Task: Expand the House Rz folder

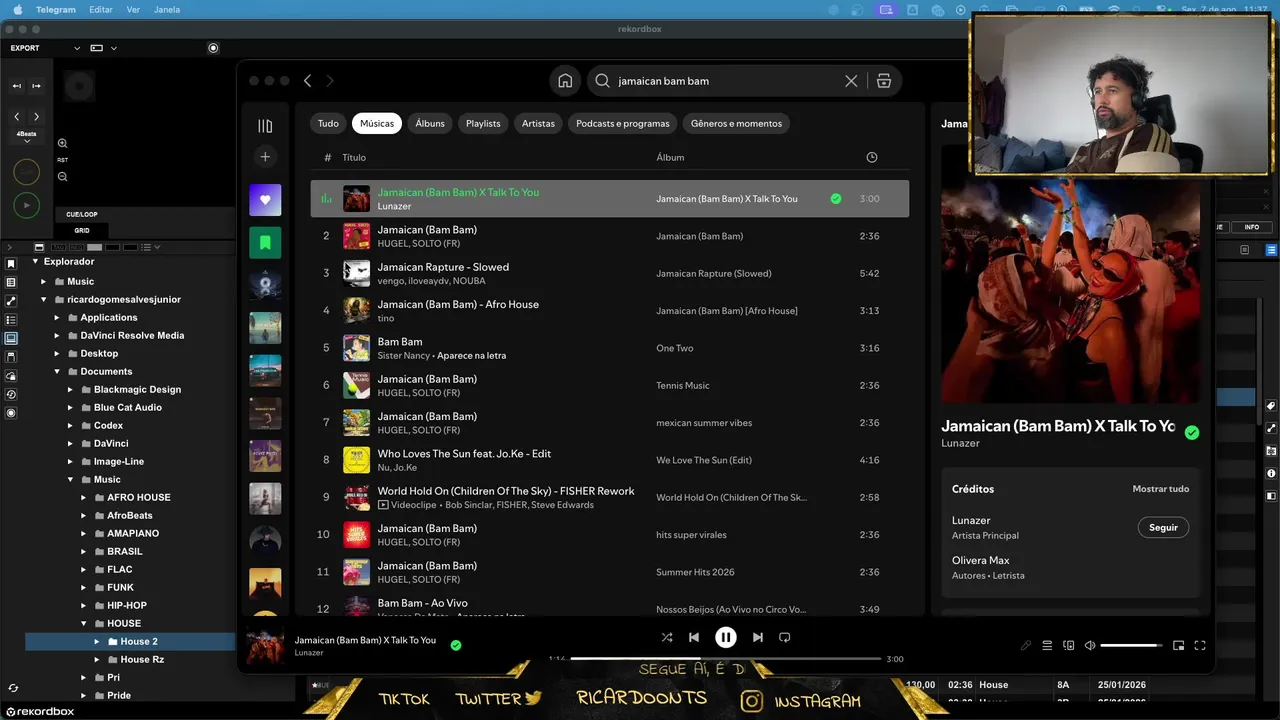Action: point(97,660)
